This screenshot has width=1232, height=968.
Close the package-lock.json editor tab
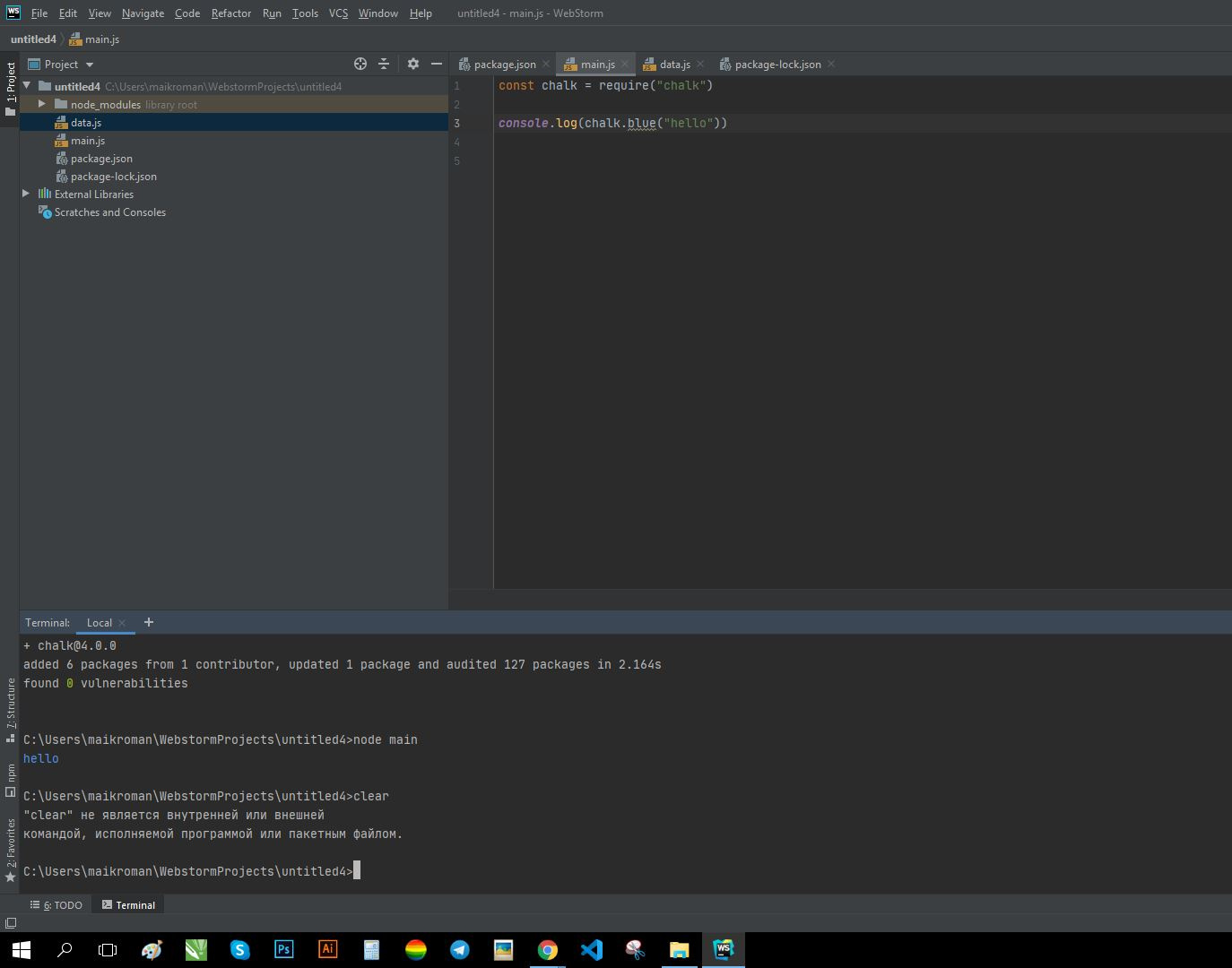pos(831,64)
